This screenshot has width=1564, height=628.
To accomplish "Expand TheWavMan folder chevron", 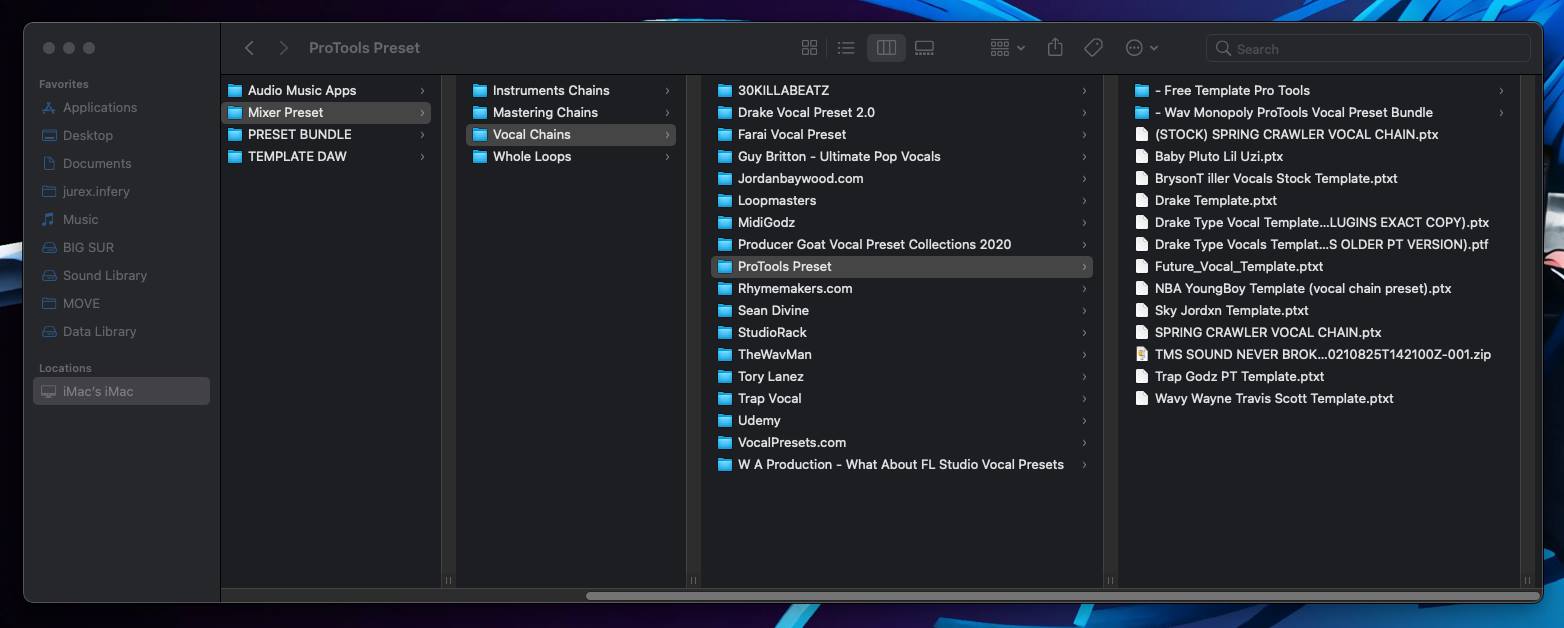I will pyautogui.click(x=1084, y=354).
